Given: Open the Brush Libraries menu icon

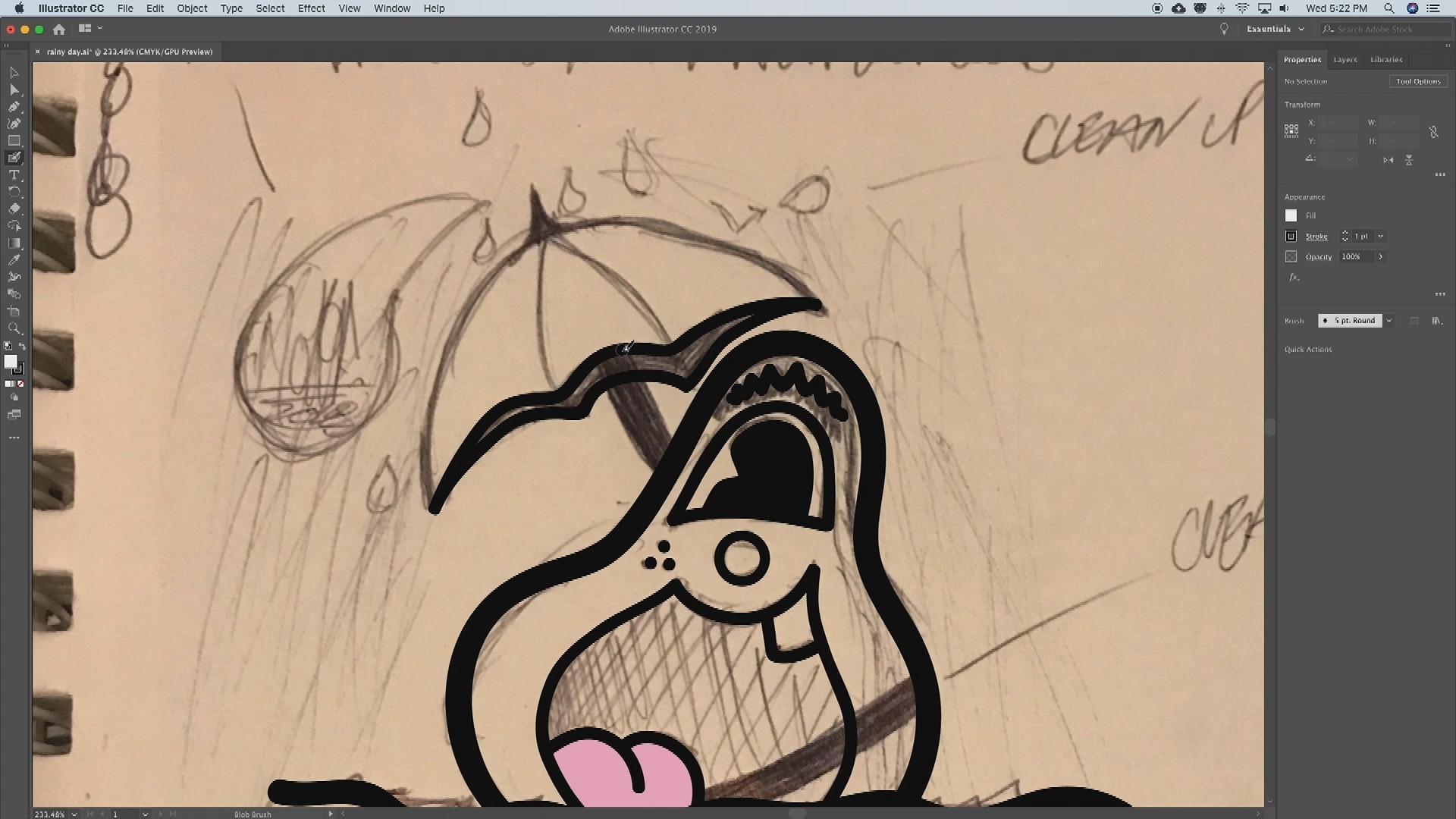Looking at the screenshot, I should pos(1436,321).
